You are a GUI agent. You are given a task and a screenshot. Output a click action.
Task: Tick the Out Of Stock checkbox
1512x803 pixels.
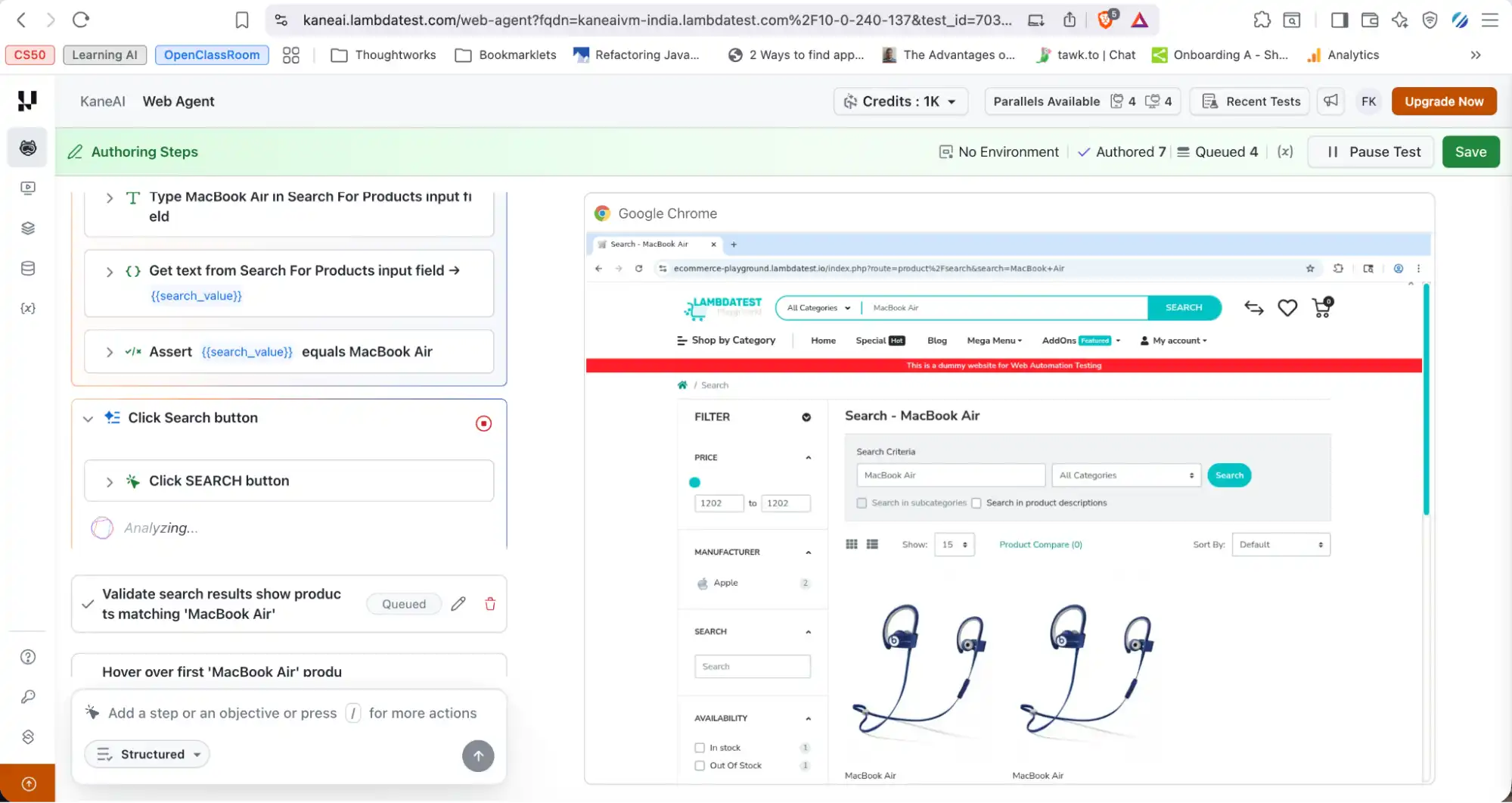coord(700,765)
